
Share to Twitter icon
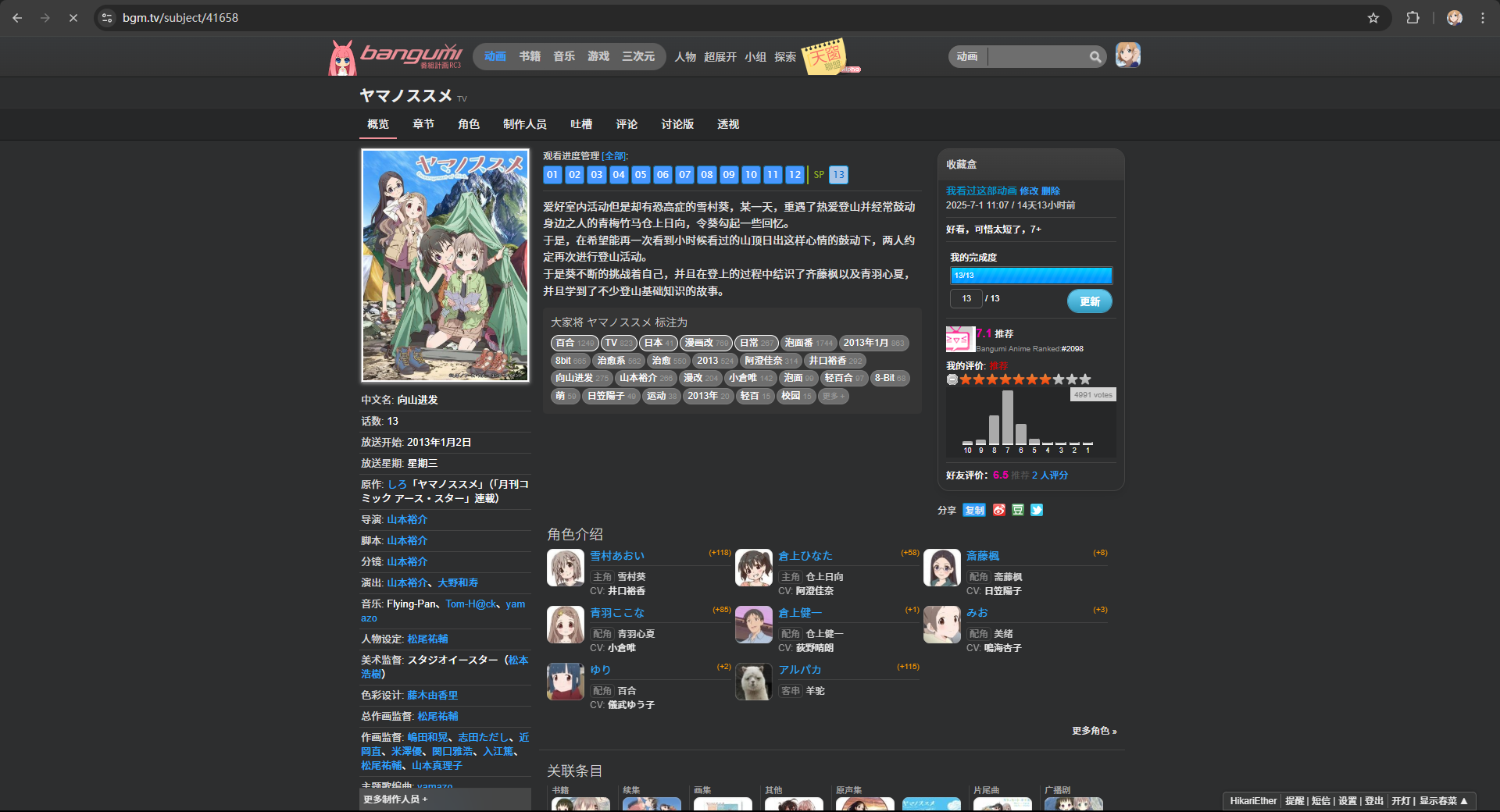point(1037,510)
